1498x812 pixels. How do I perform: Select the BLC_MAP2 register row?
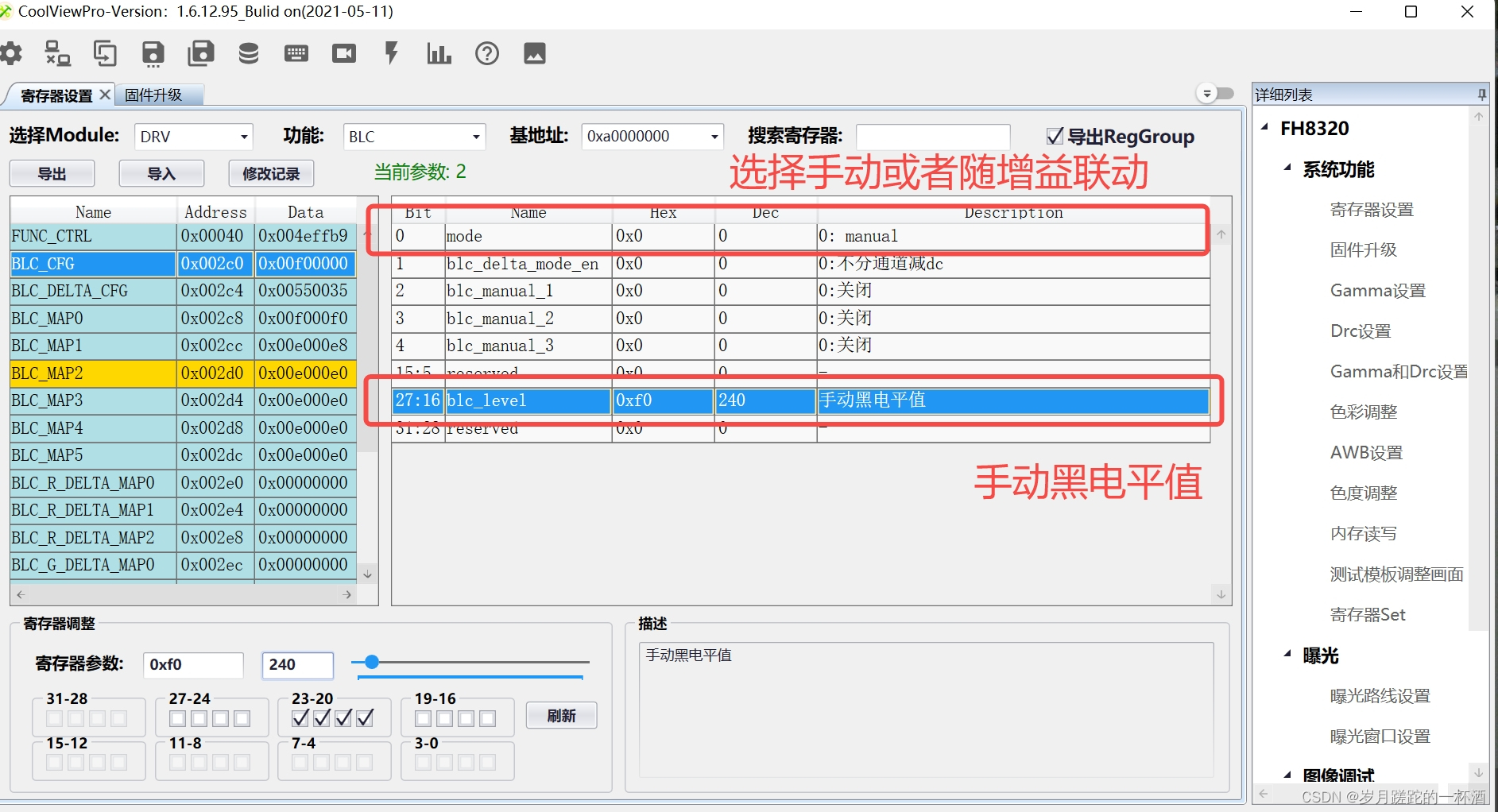184,373
